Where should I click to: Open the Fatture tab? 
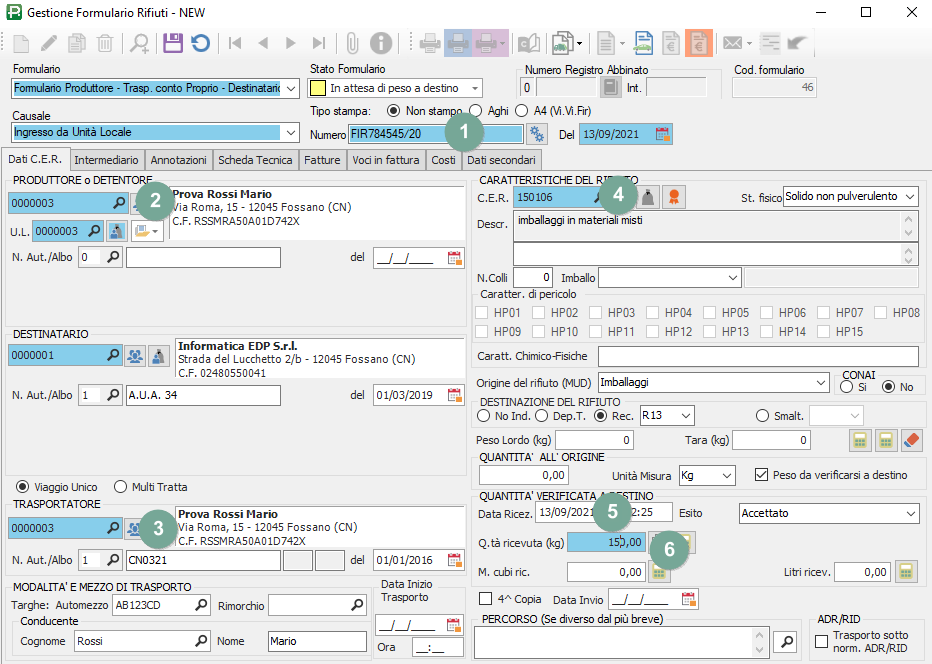[322, 160]
